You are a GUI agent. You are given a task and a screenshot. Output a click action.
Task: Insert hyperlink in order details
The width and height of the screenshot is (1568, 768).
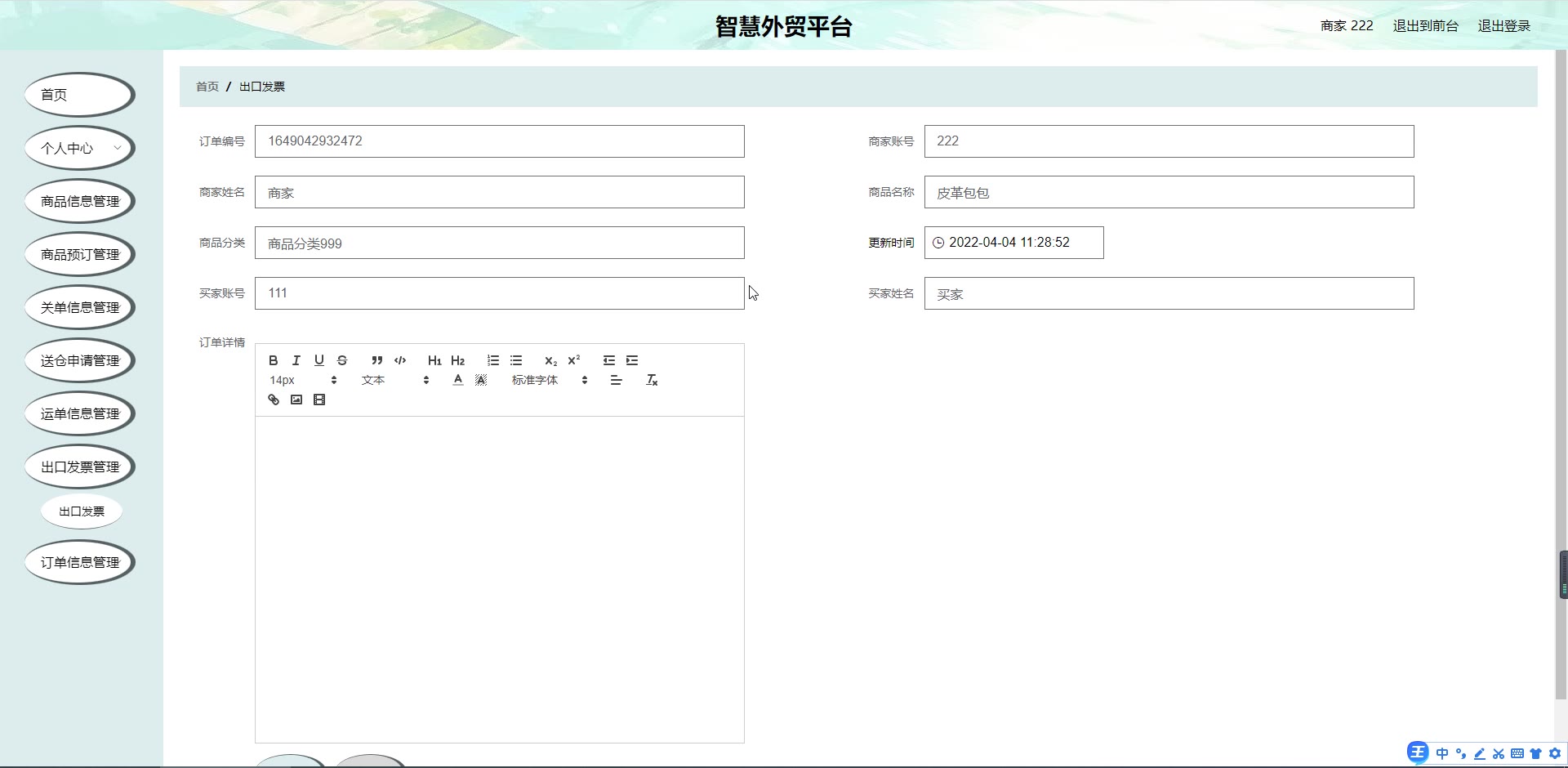[274, 400]
